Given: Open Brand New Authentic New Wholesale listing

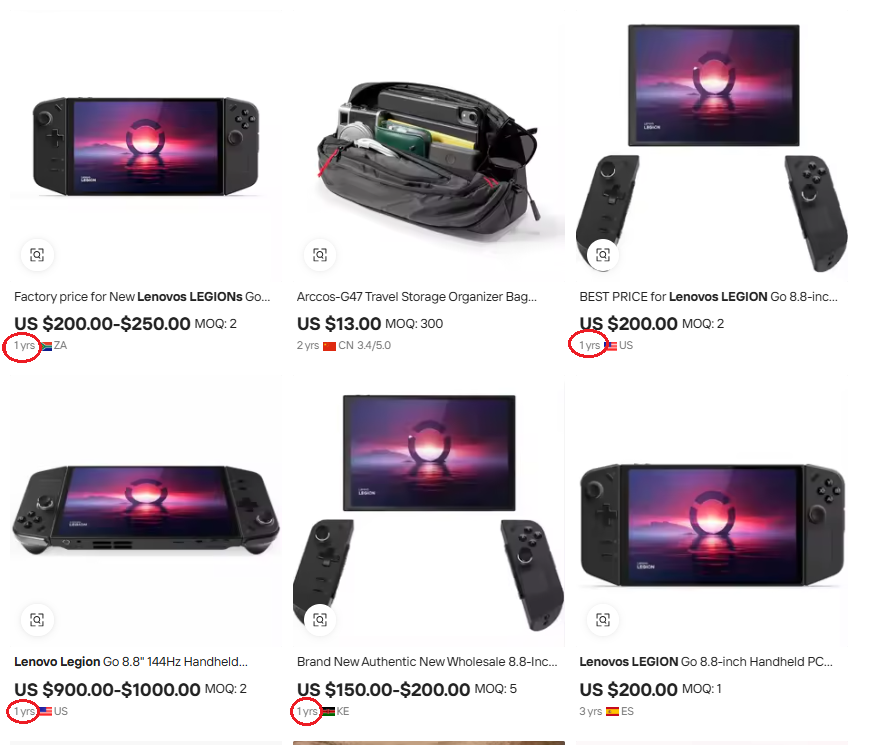Looking at the screenshot, I should click(x=427, y=661).
